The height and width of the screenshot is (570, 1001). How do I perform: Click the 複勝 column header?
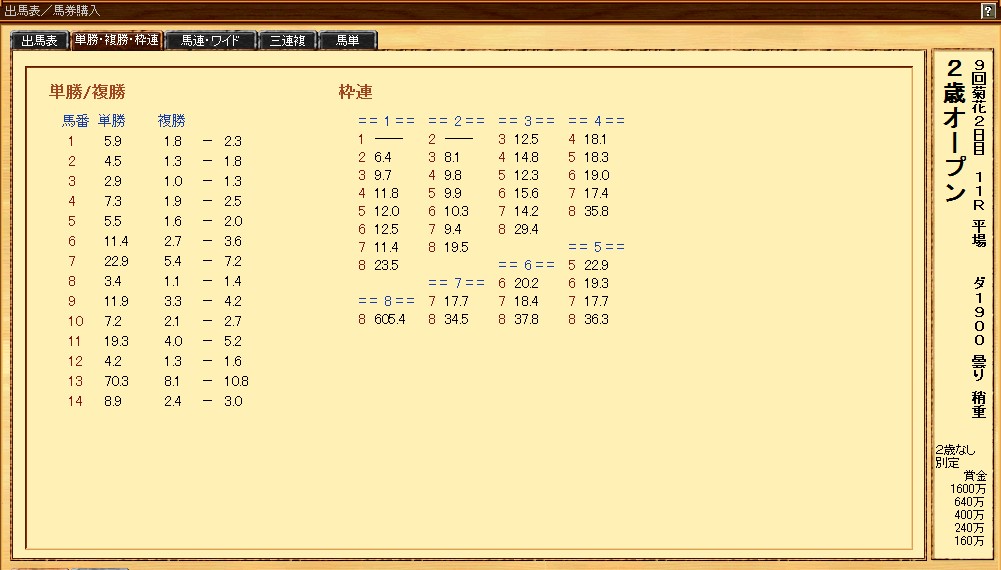pos(172,121)
